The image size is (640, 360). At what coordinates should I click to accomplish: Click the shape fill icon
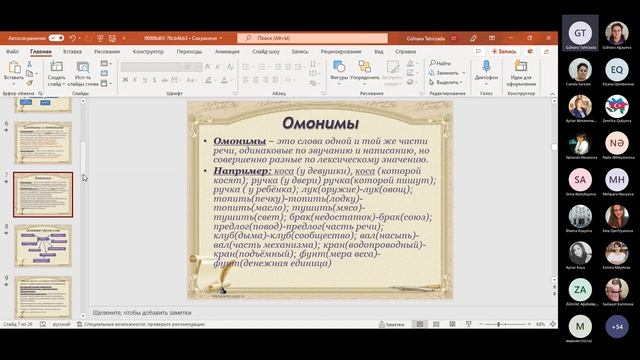(410, 64)
